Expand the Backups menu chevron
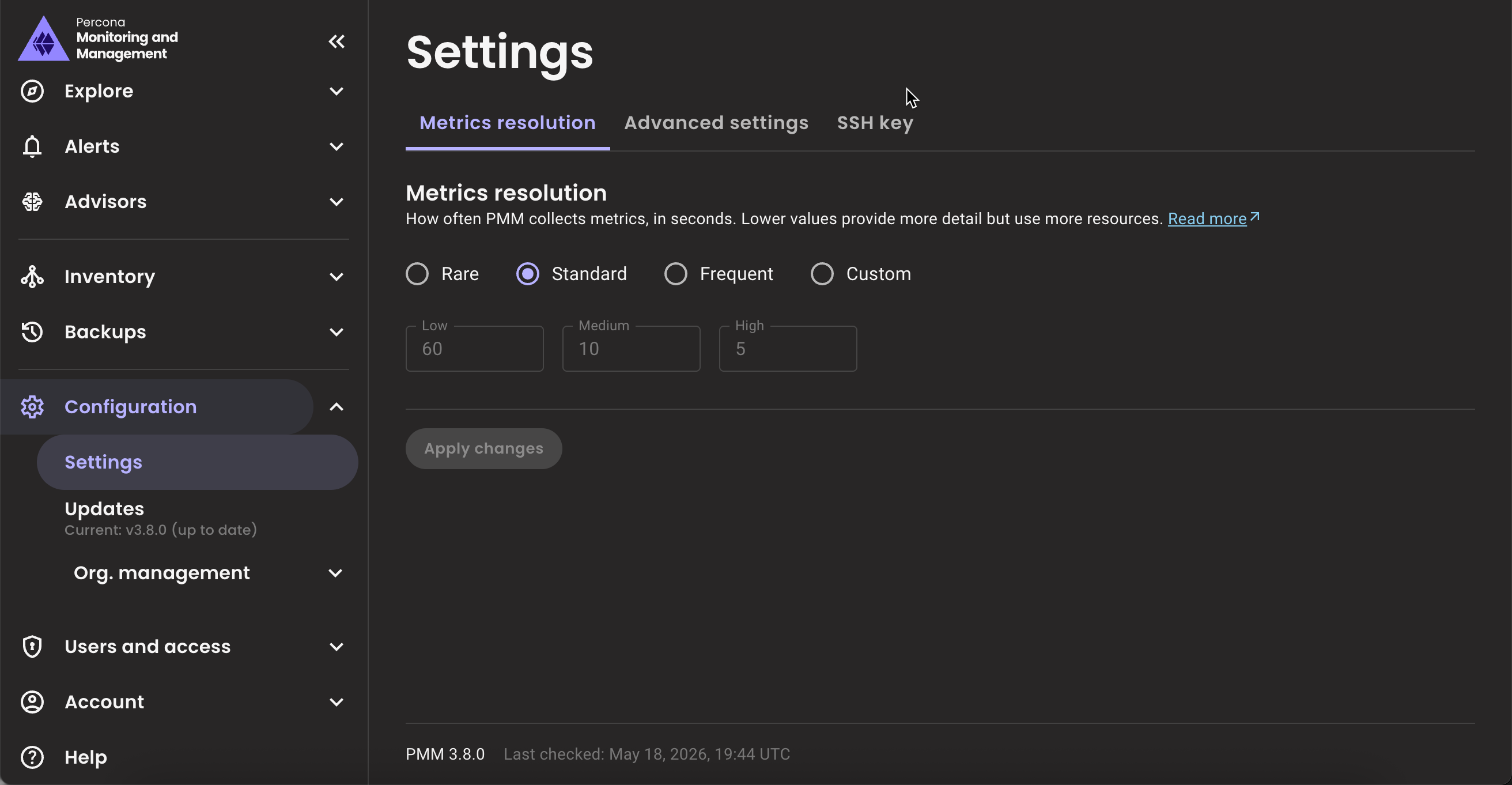 (x=337, y=332)
